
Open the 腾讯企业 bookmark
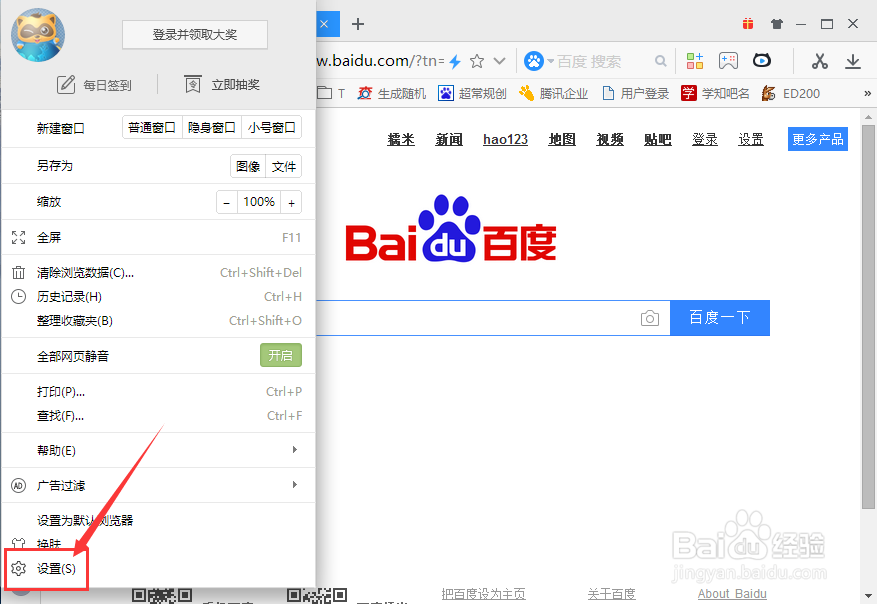(553, 93)
